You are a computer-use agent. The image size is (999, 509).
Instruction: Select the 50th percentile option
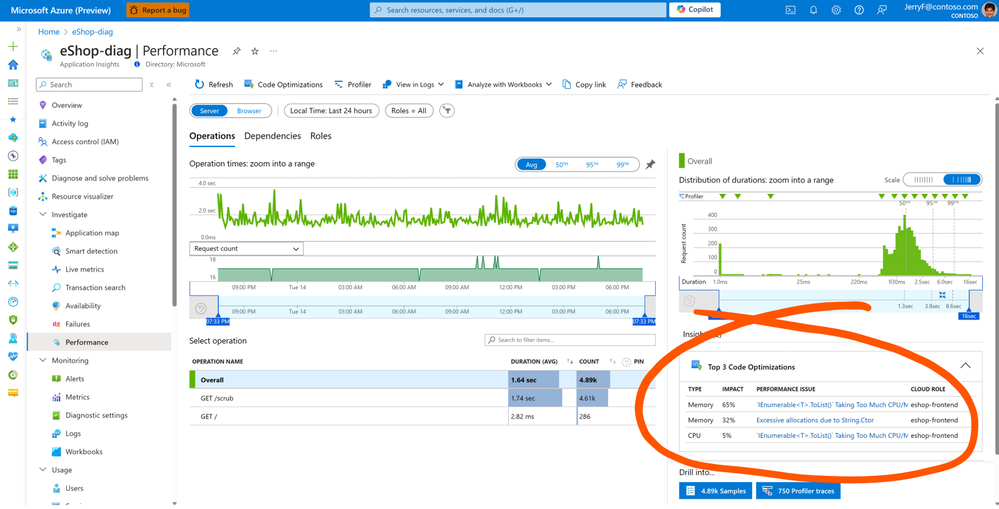pos(561,164)
